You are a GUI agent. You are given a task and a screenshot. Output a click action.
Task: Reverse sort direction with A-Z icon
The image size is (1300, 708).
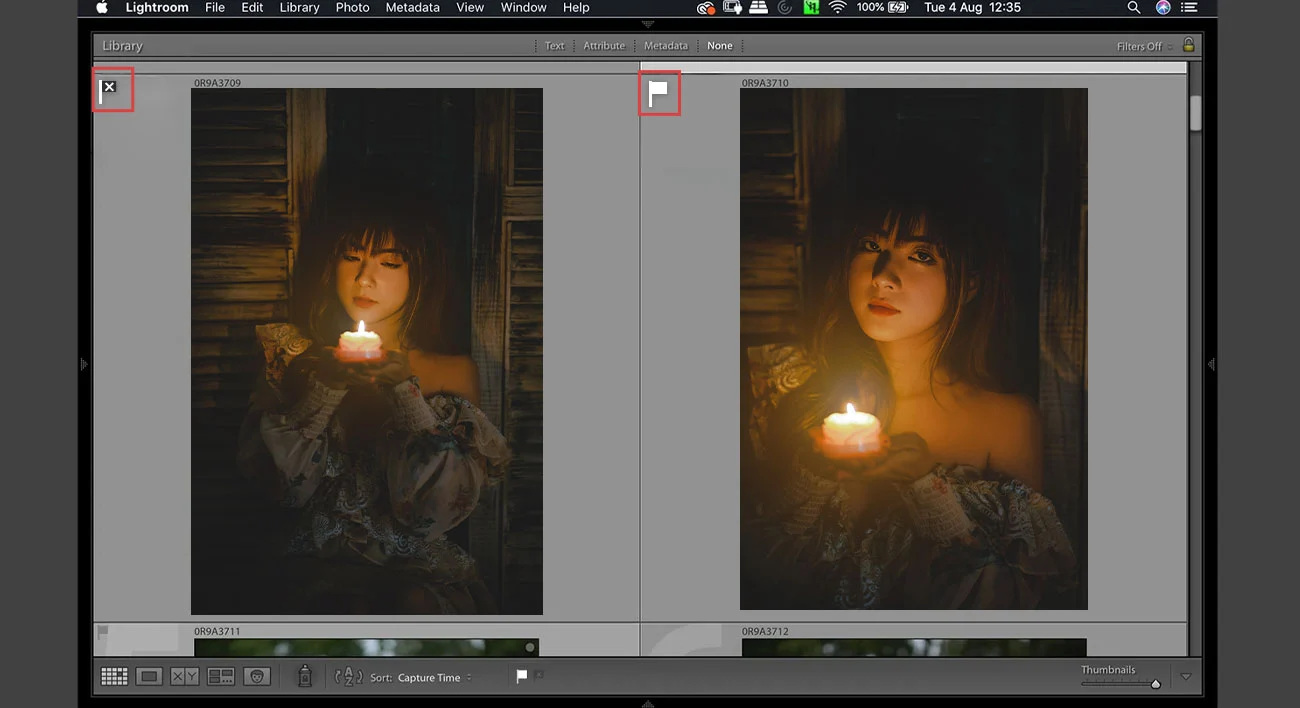pos(348,677)
